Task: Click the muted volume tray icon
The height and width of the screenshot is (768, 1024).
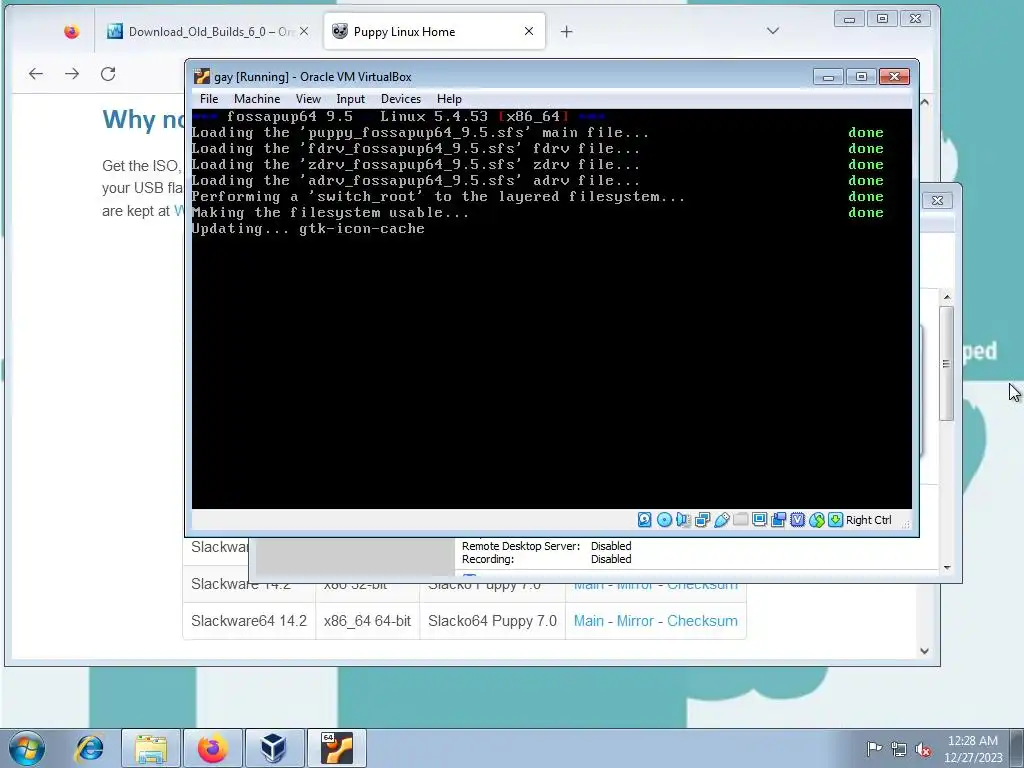Action: pyautogui.click(x=923, y=749)
